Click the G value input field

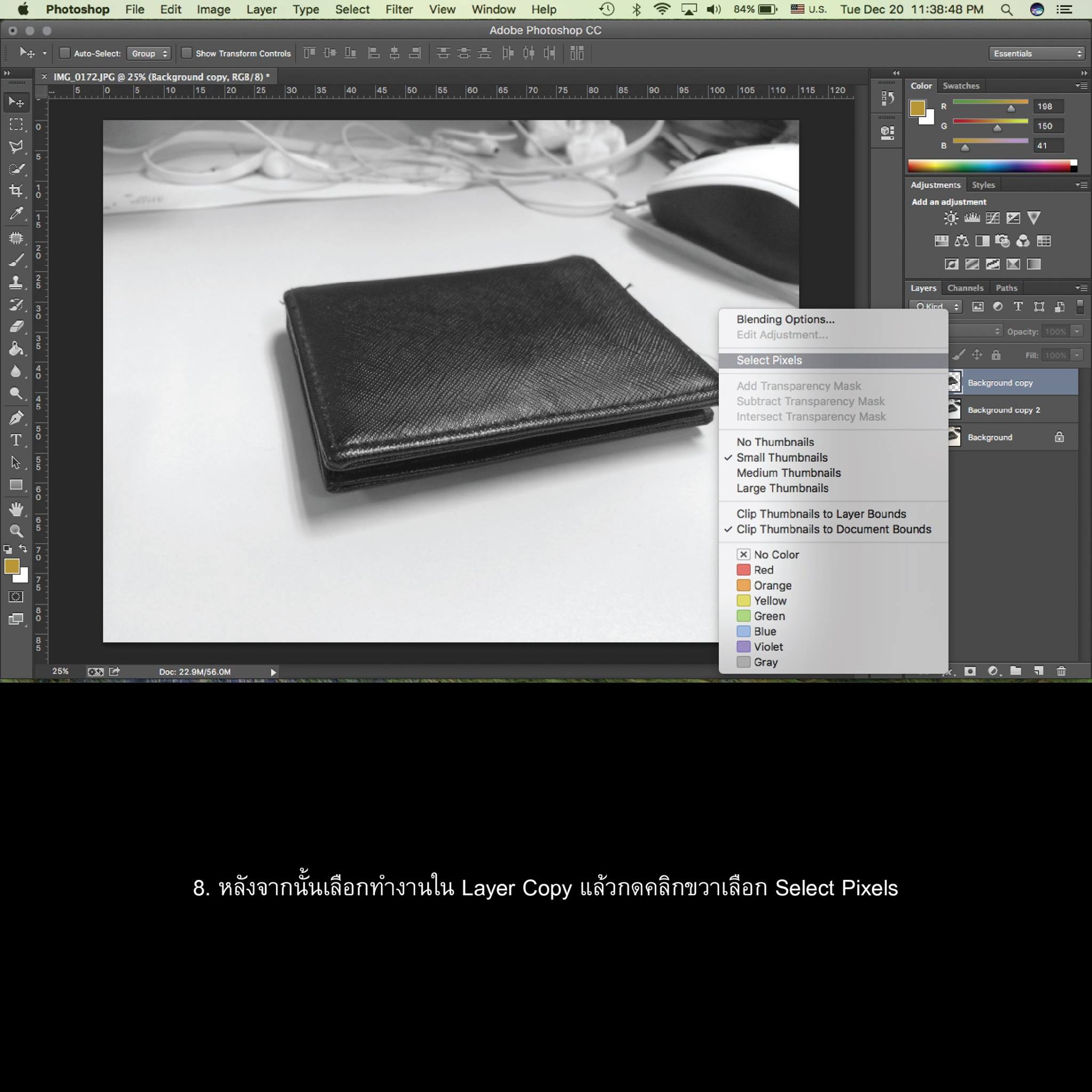tap(1048, 126)
